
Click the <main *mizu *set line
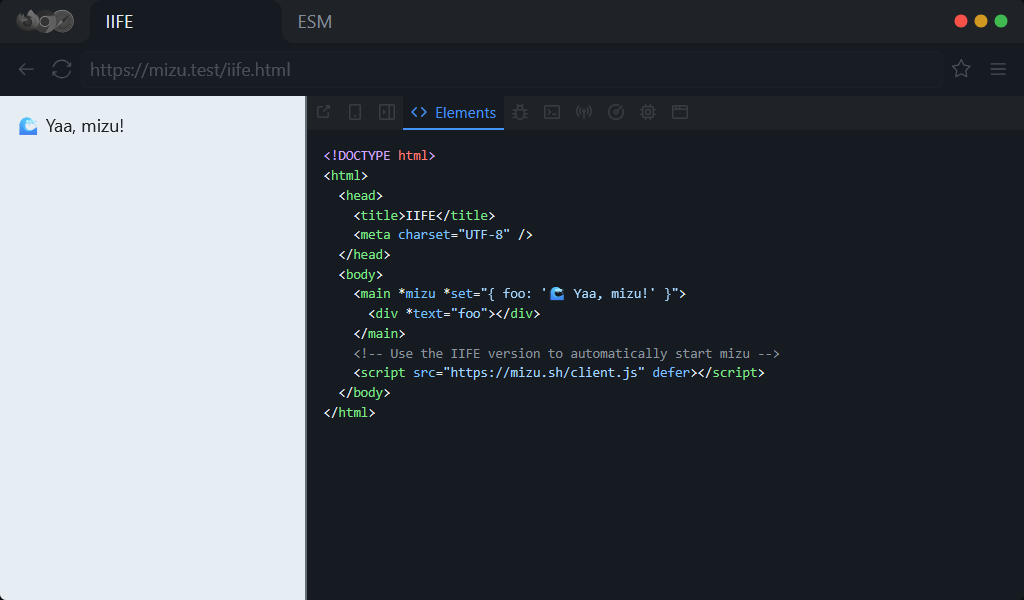[x=520, y=294]
